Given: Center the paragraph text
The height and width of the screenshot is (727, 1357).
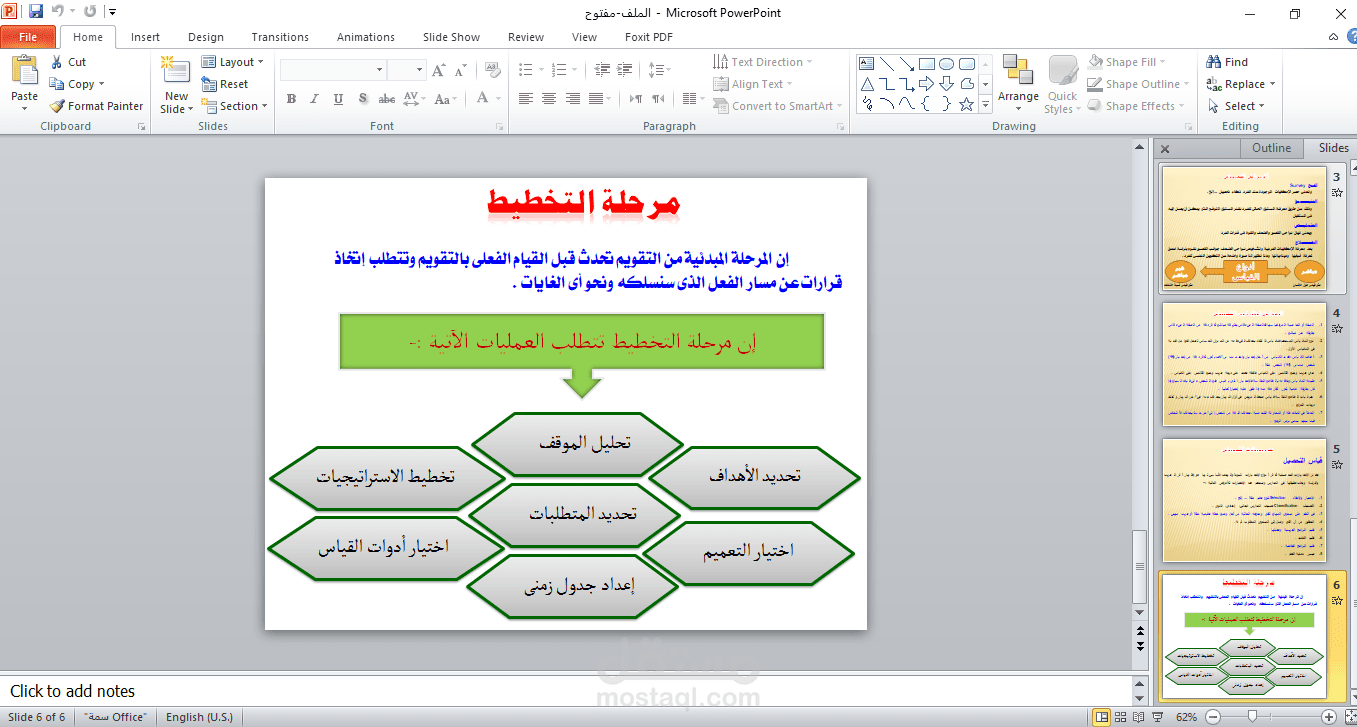Looking at the screenshot, I should (x=549, y=98).
